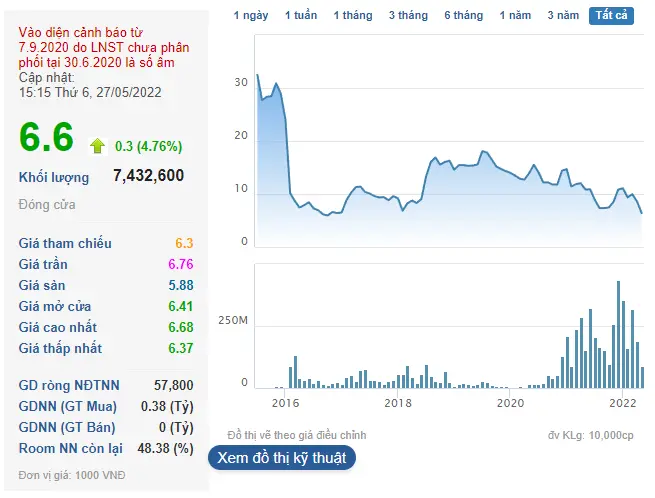655x498 pixels.
Task: Click the current price 6.6
Action: (46, 138)
